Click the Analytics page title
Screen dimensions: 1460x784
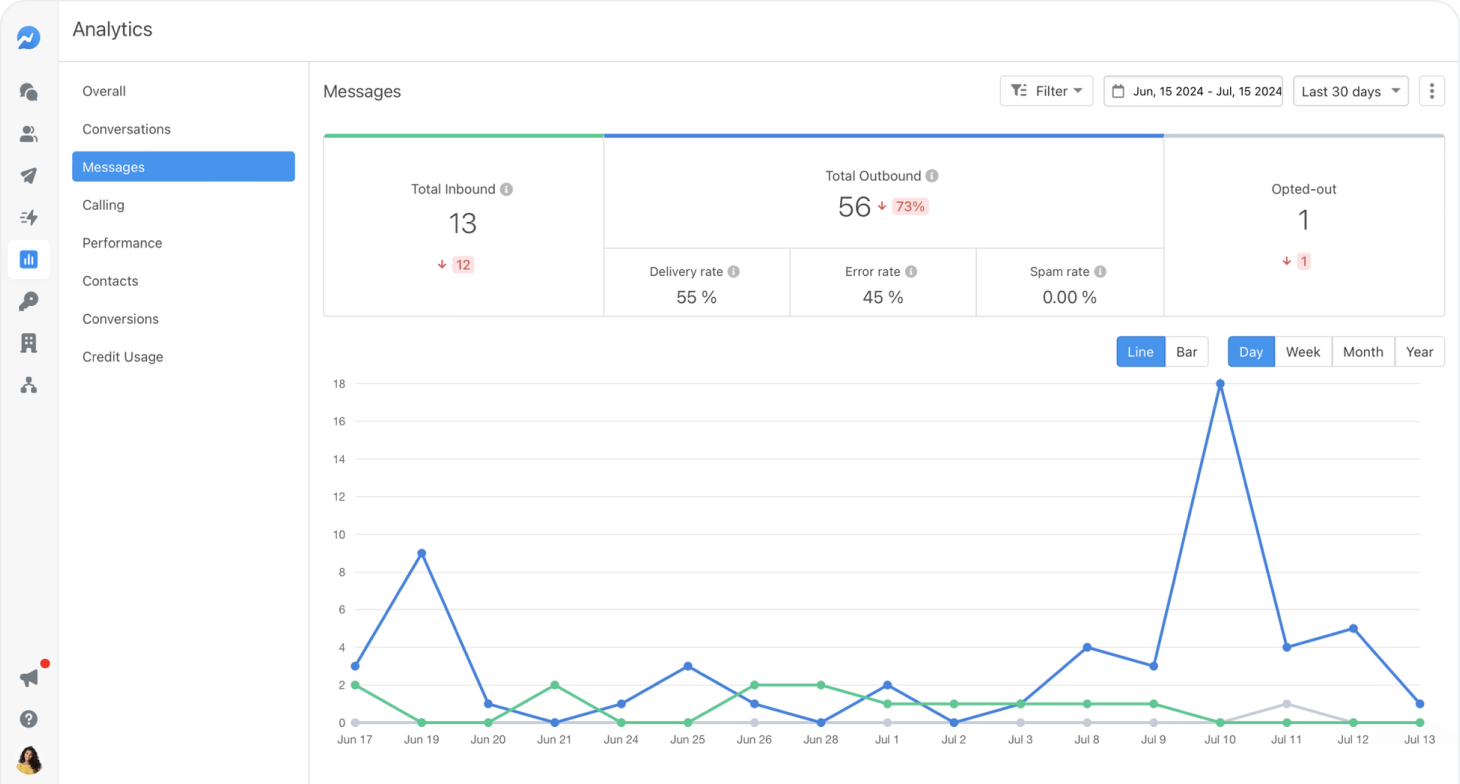(x=112, y=30)
